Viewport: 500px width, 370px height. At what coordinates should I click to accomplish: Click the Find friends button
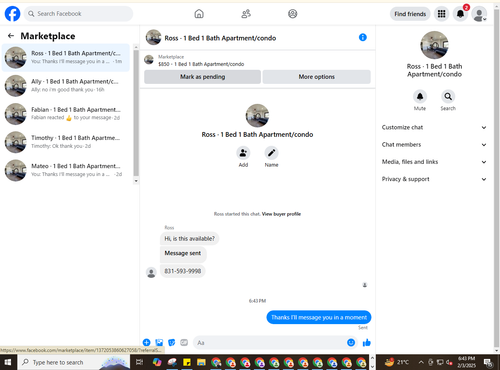[x=410, y=14]
